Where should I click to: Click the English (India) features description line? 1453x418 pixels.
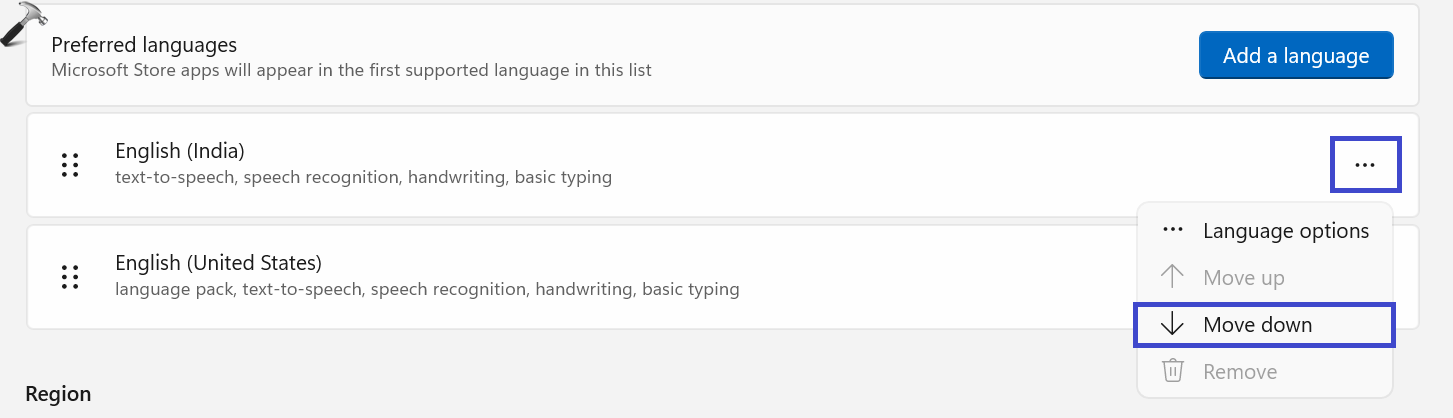point(363,178)
